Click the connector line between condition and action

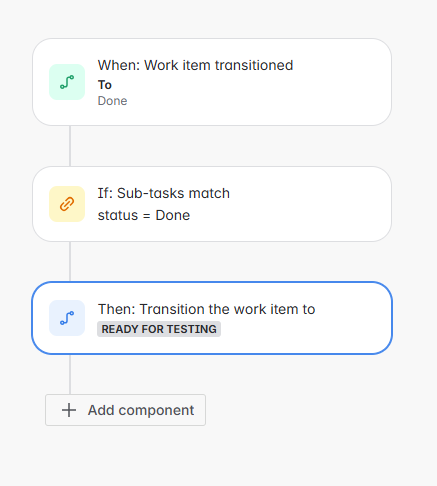coord(70,262)
